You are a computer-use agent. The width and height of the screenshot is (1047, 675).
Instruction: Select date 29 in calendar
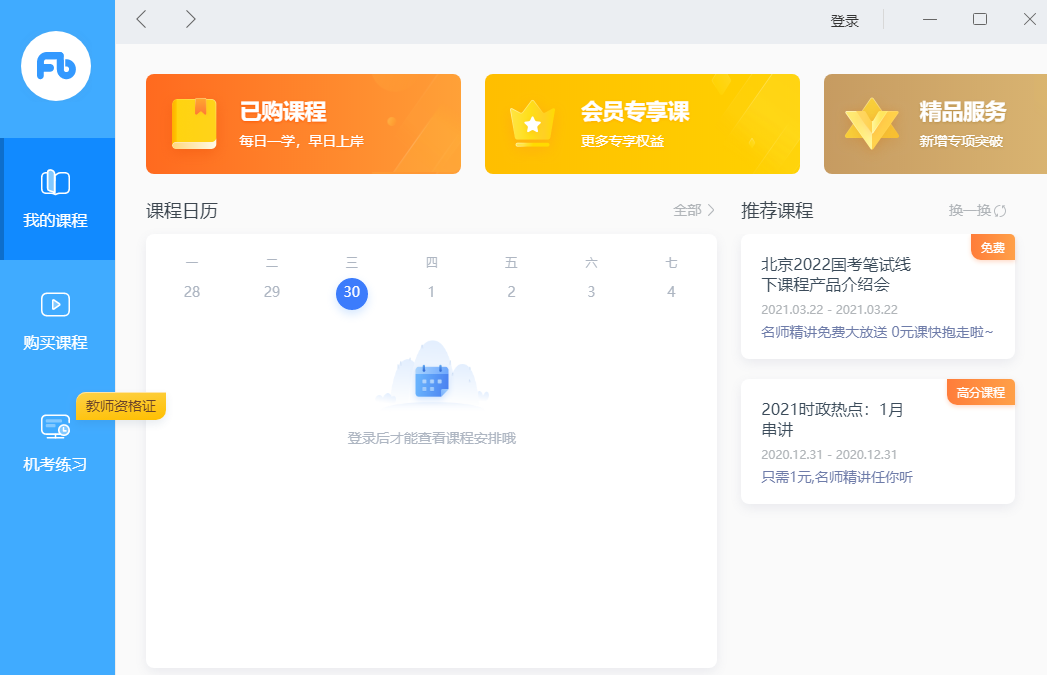click(x=272, y=292)
